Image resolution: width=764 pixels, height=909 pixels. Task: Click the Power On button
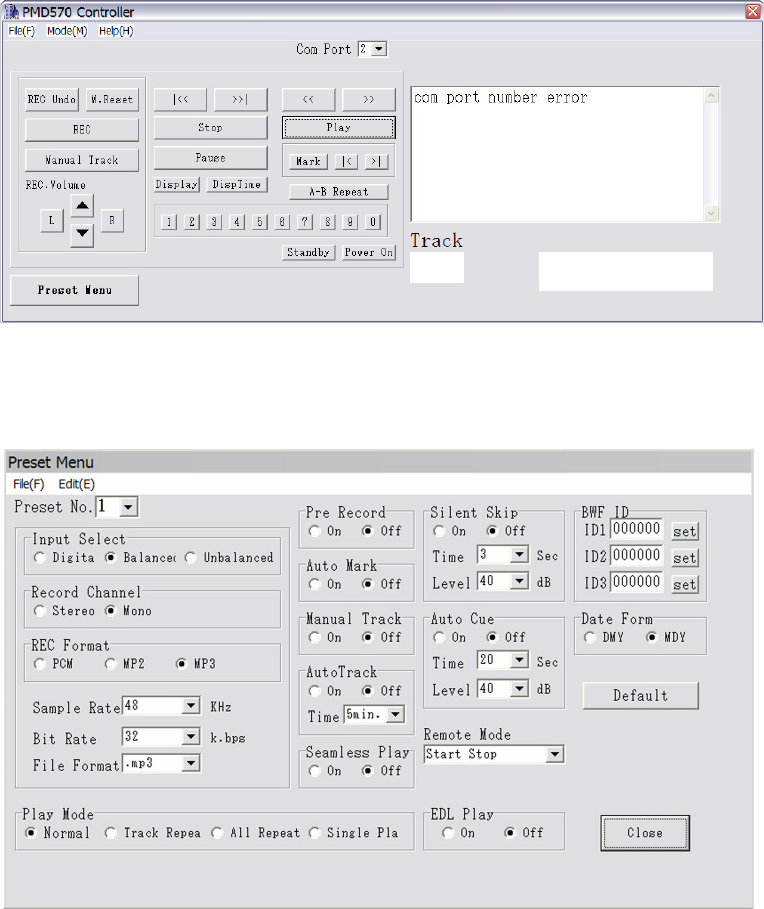coord(369,252)
